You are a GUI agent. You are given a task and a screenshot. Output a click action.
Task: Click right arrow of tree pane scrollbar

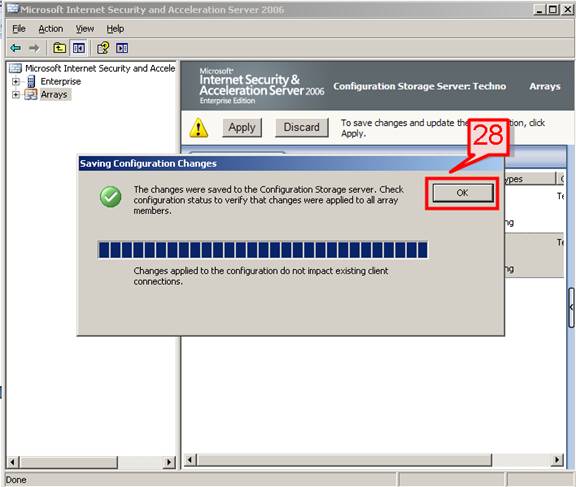click(x=169, y=462)
